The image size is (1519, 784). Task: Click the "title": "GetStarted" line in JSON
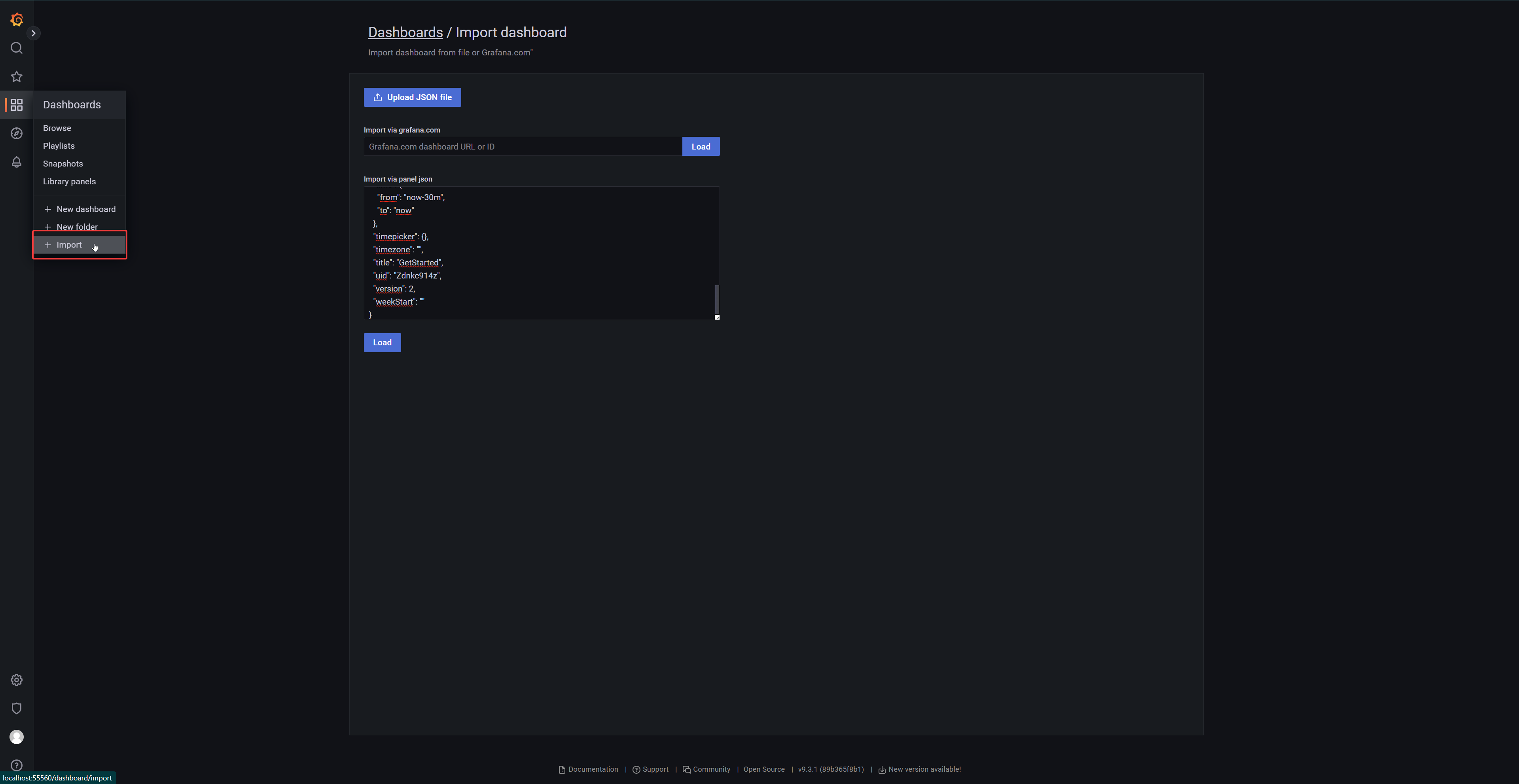pyautogui.click(x=408, y=262)
